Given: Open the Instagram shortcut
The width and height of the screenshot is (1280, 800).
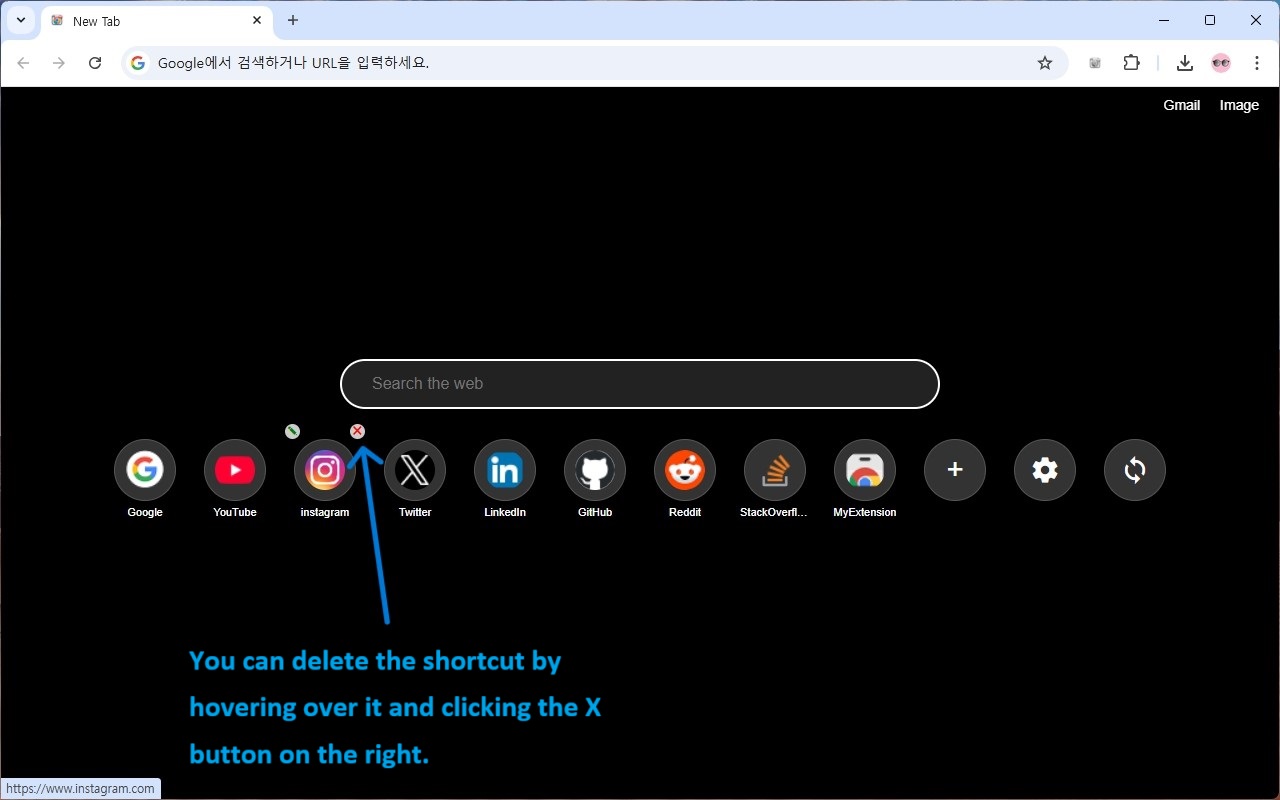Looking at the screenshot, I should [325, 470].
